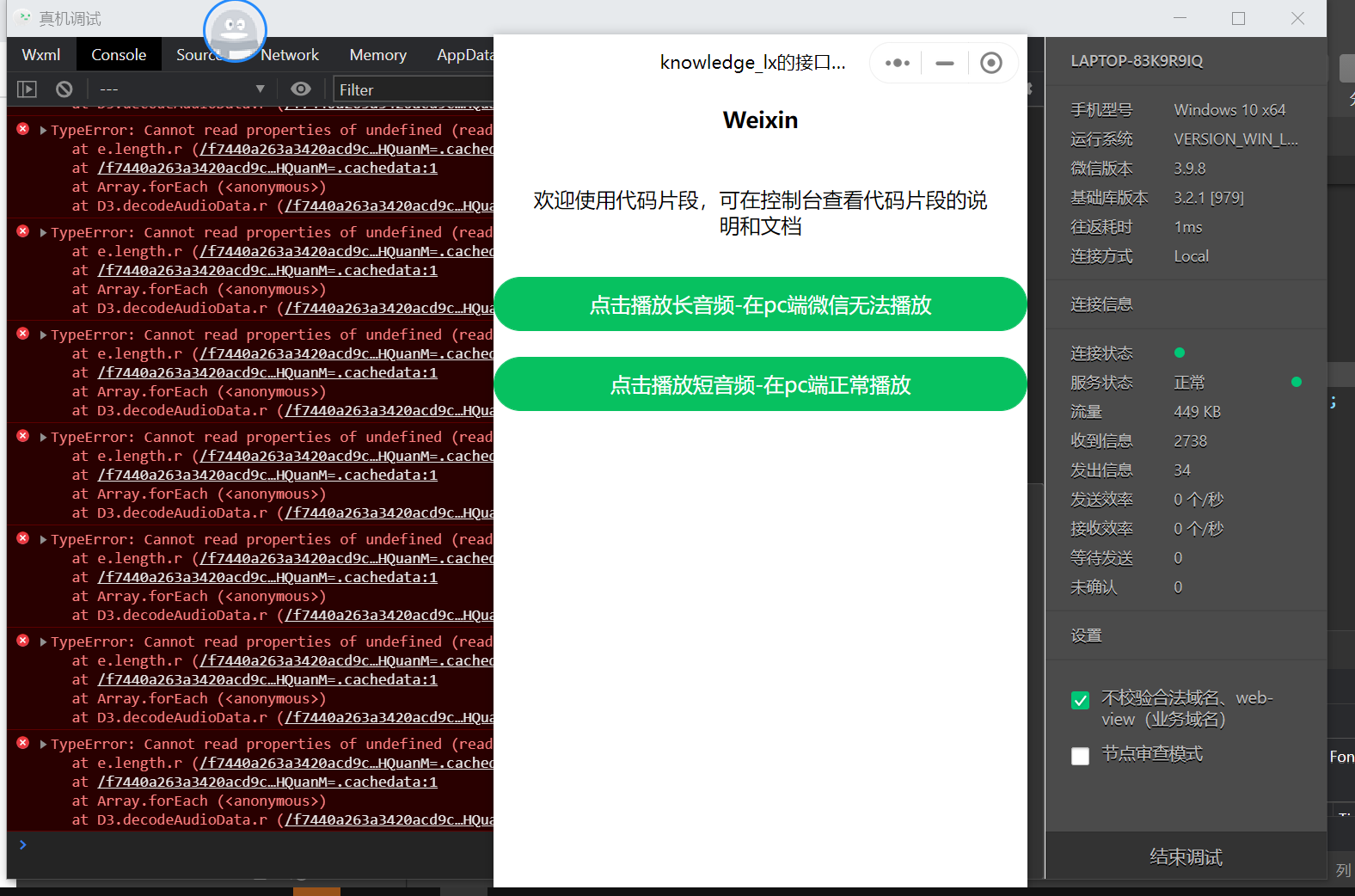Viewport: 1355px width, 896px height.
Task: Expand the fifth TypeError entry triangle
Action: pos(43,540)
